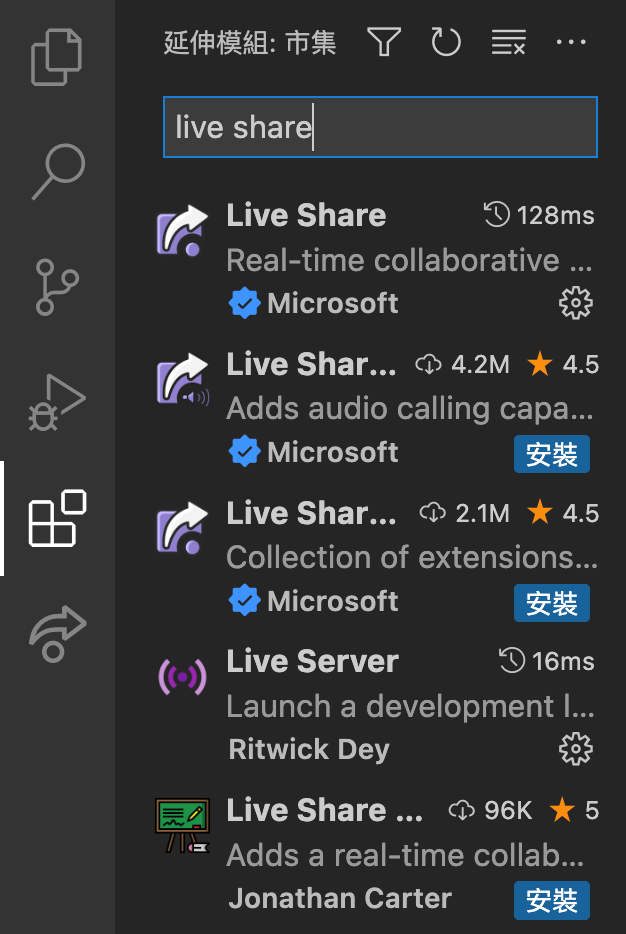Click the filter extensions funnel icon
This screenshot has width=626, height=934.
pos(384,42)
